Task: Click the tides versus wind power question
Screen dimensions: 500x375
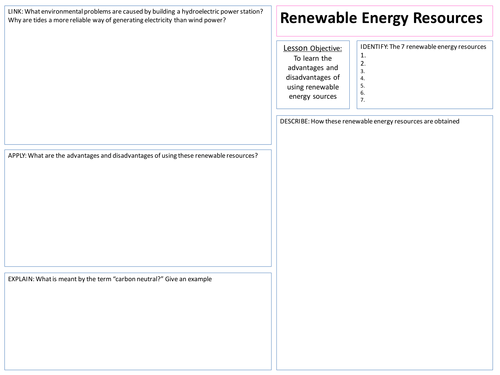Action: pos(117,20)
